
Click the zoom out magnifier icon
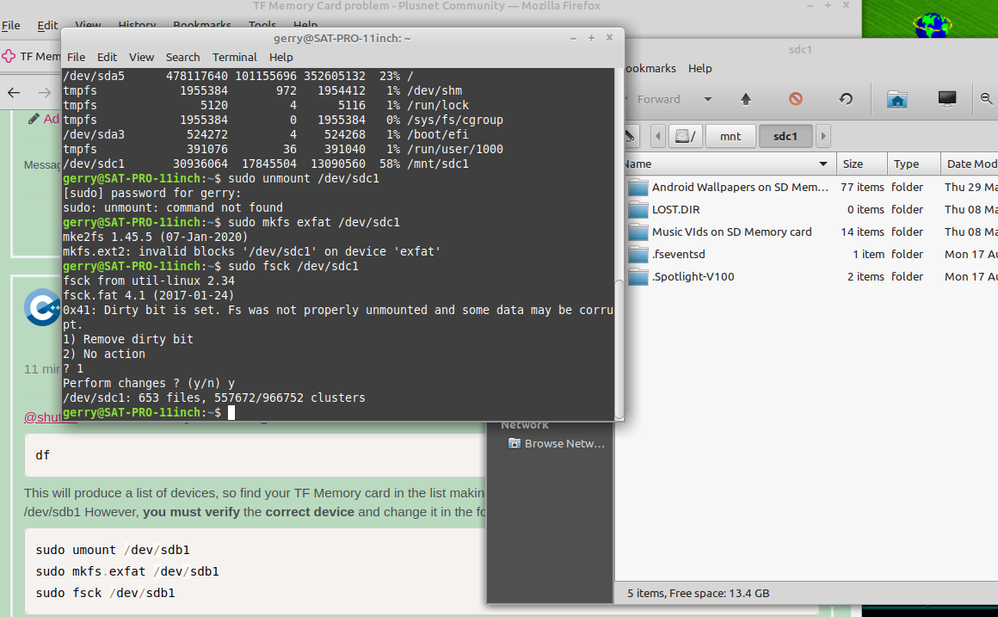pos(987,99)
